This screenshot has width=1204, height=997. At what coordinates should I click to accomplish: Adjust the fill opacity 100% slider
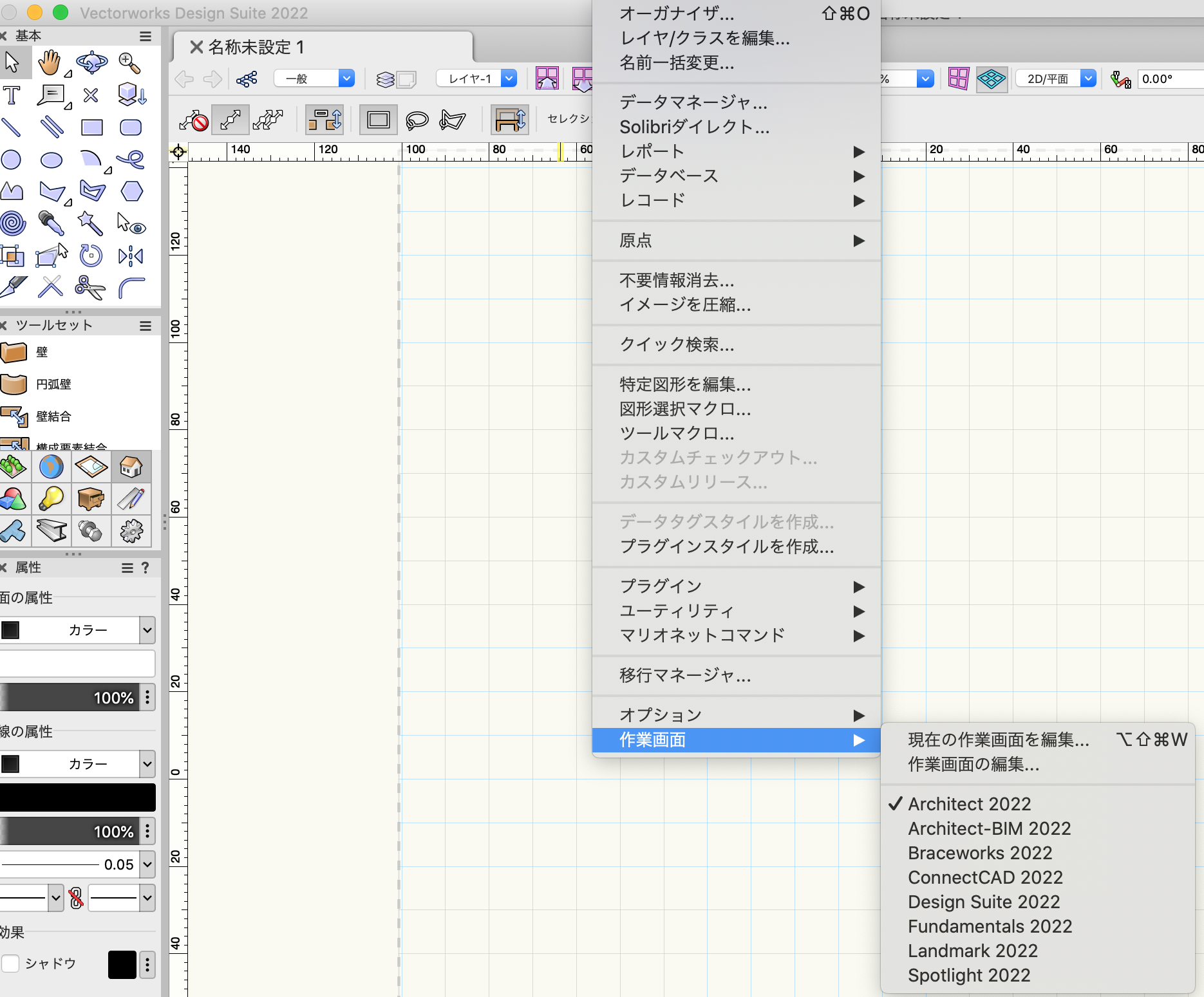(69, 697)
